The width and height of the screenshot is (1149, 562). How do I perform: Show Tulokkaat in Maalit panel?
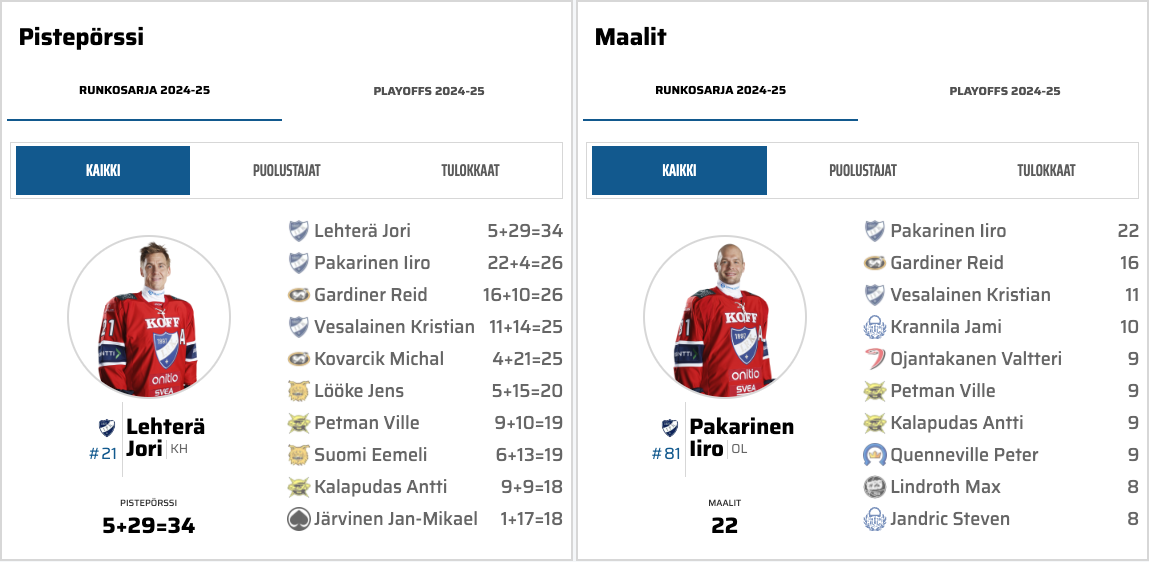pos(1046,170)
